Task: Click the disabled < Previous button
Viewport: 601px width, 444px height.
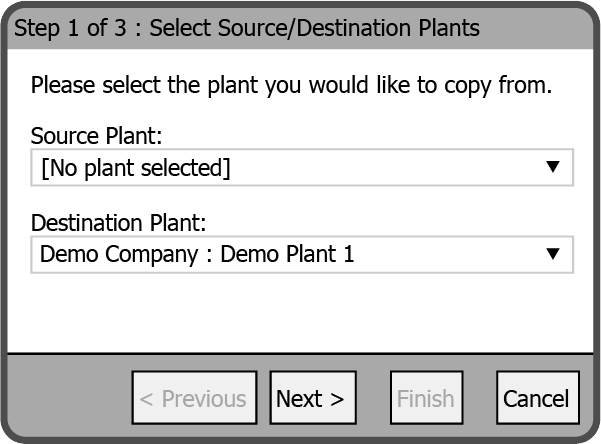Action: 192,399
